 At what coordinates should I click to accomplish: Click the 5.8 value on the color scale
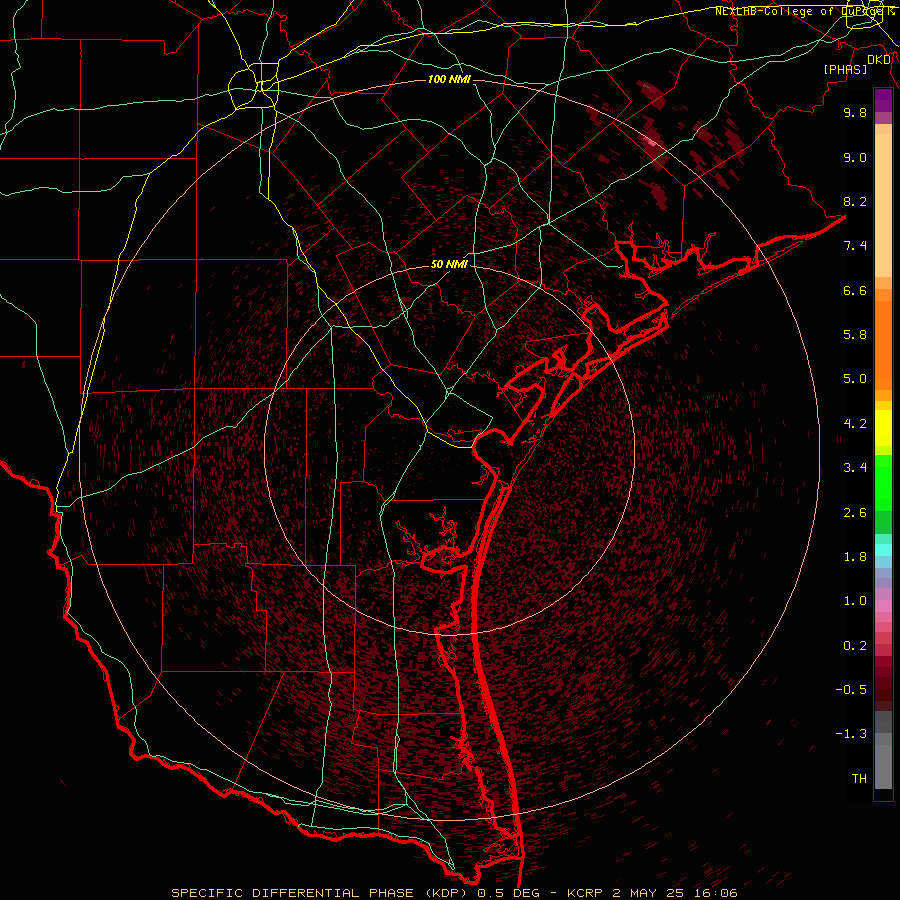click(855, 335)
